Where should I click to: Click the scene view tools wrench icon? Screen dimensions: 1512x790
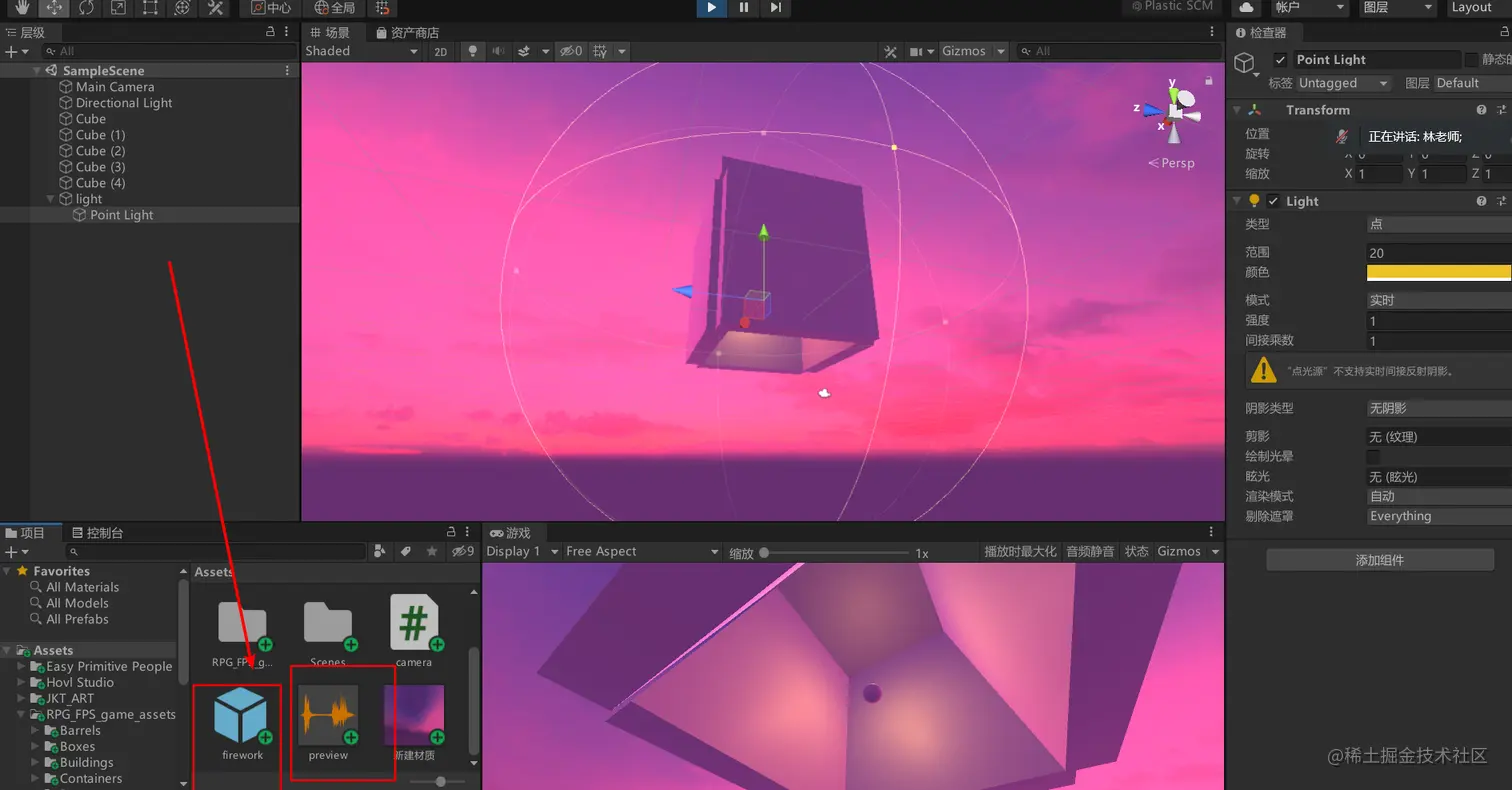pyautogui.click(x=890, y=51)
